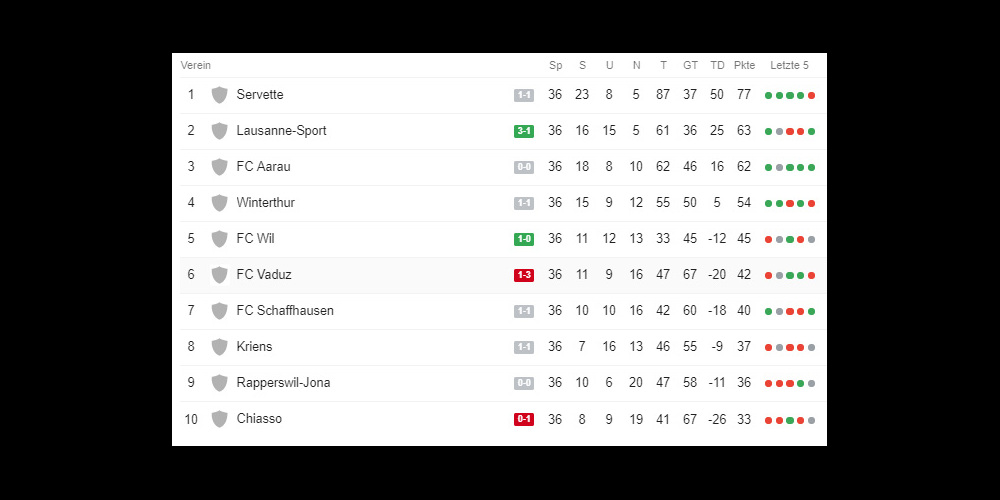
Task: Click the Kriens club shield icon
Action: 219,347
